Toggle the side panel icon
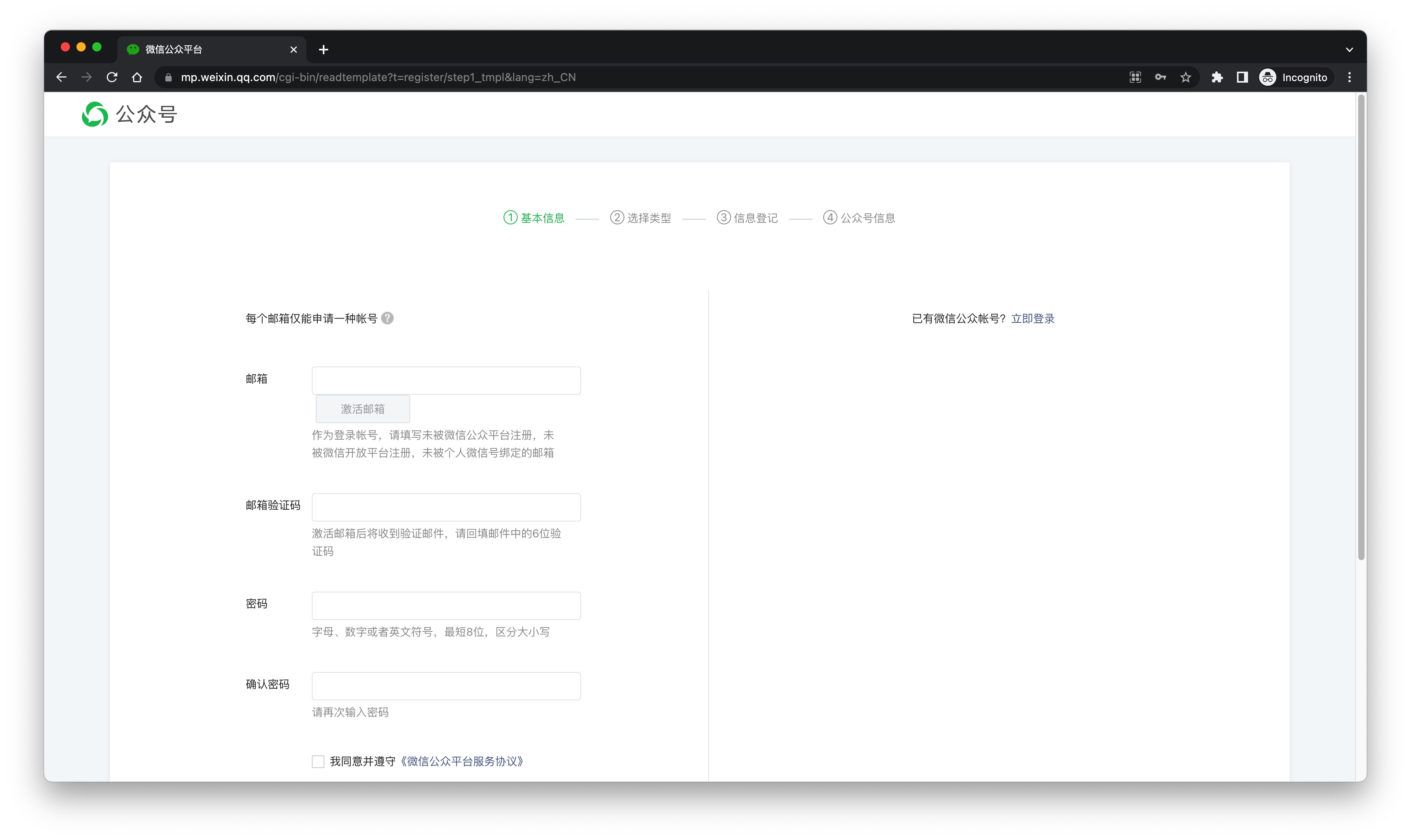The width and height of the screenshot is (1411, 840). pos(1242,78)
